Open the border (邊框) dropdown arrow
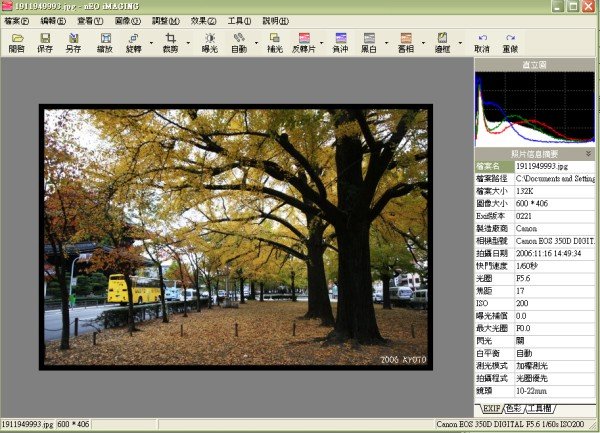This screenshot has height=433, width=600. coord(460,43)
